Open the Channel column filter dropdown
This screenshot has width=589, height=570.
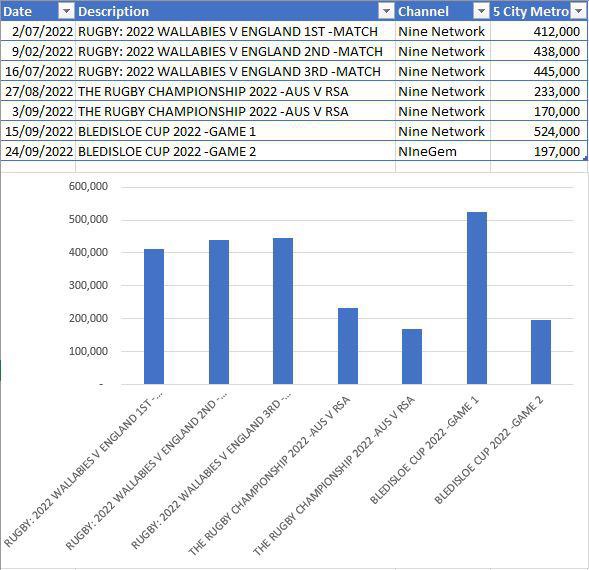(481, 12)
